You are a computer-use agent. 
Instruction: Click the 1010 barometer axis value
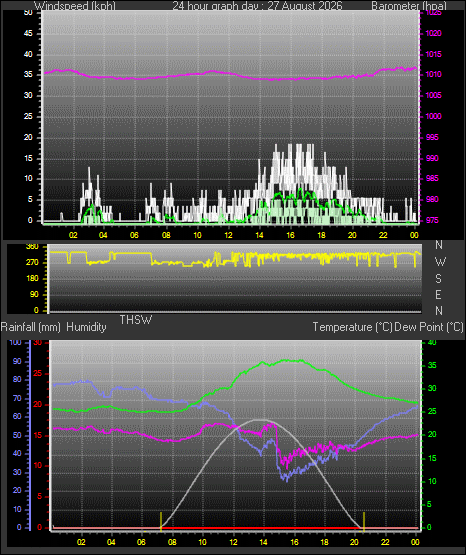[433, 75]
